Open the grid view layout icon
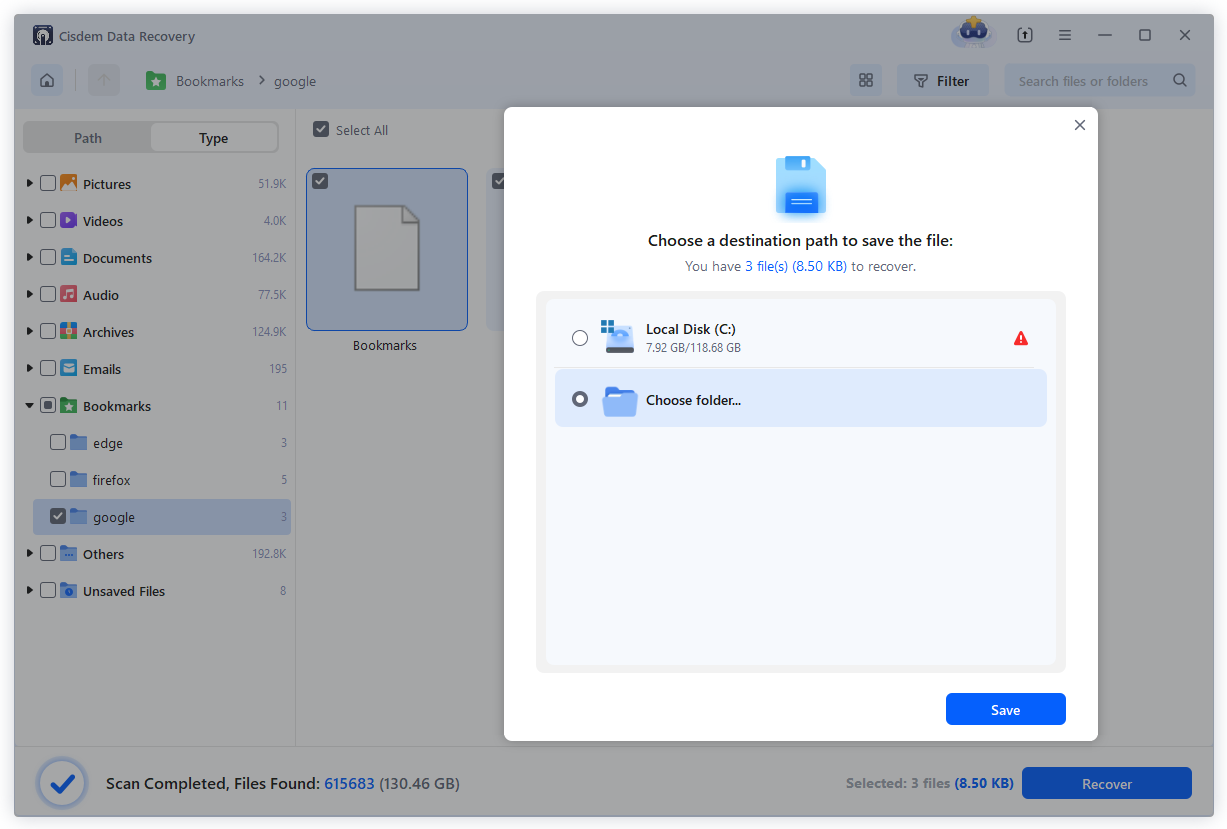1227x829 pixels. click(866, 79)
